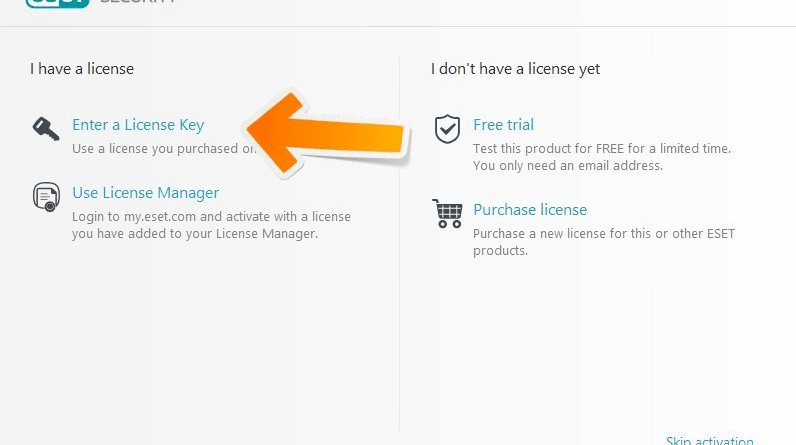Choose Use License Manager
The height and width of the screenshot is (445, 796).
coord(145,193)
